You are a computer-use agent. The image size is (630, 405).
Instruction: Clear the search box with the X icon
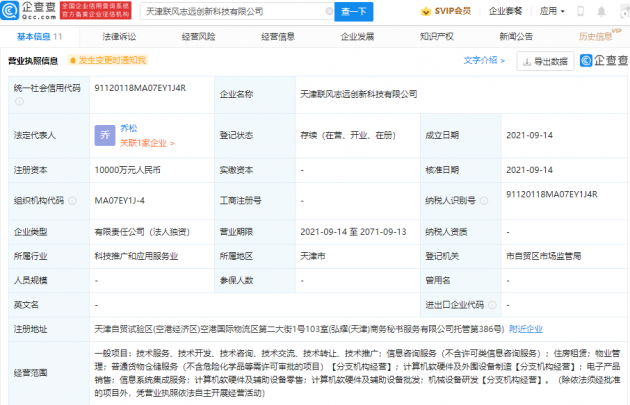point(330,11)
